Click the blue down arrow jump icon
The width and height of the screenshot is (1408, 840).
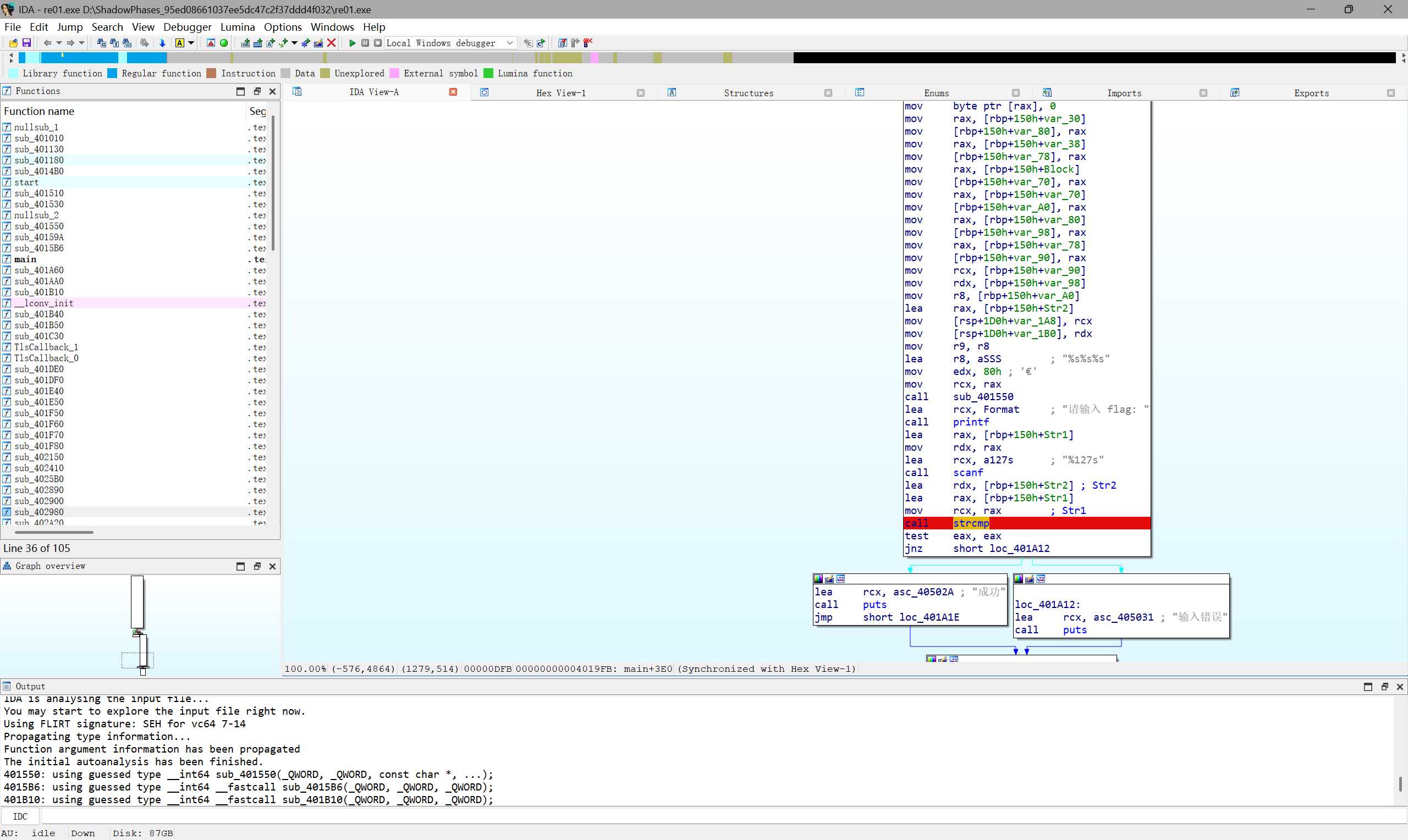[x=162, y=43]
